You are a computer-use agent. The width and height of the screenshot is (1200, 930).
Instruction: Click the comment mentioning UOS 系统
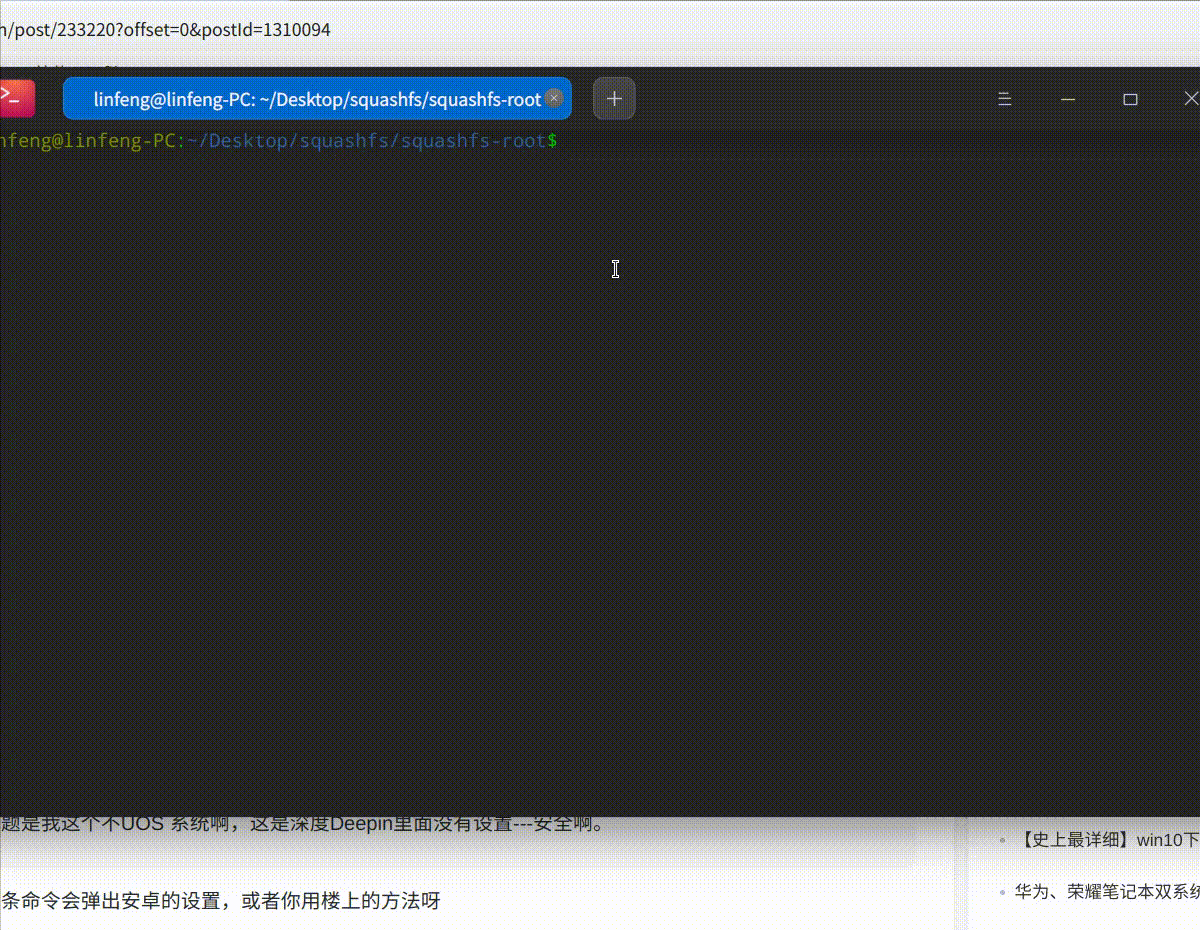click(x=300, y=824)
